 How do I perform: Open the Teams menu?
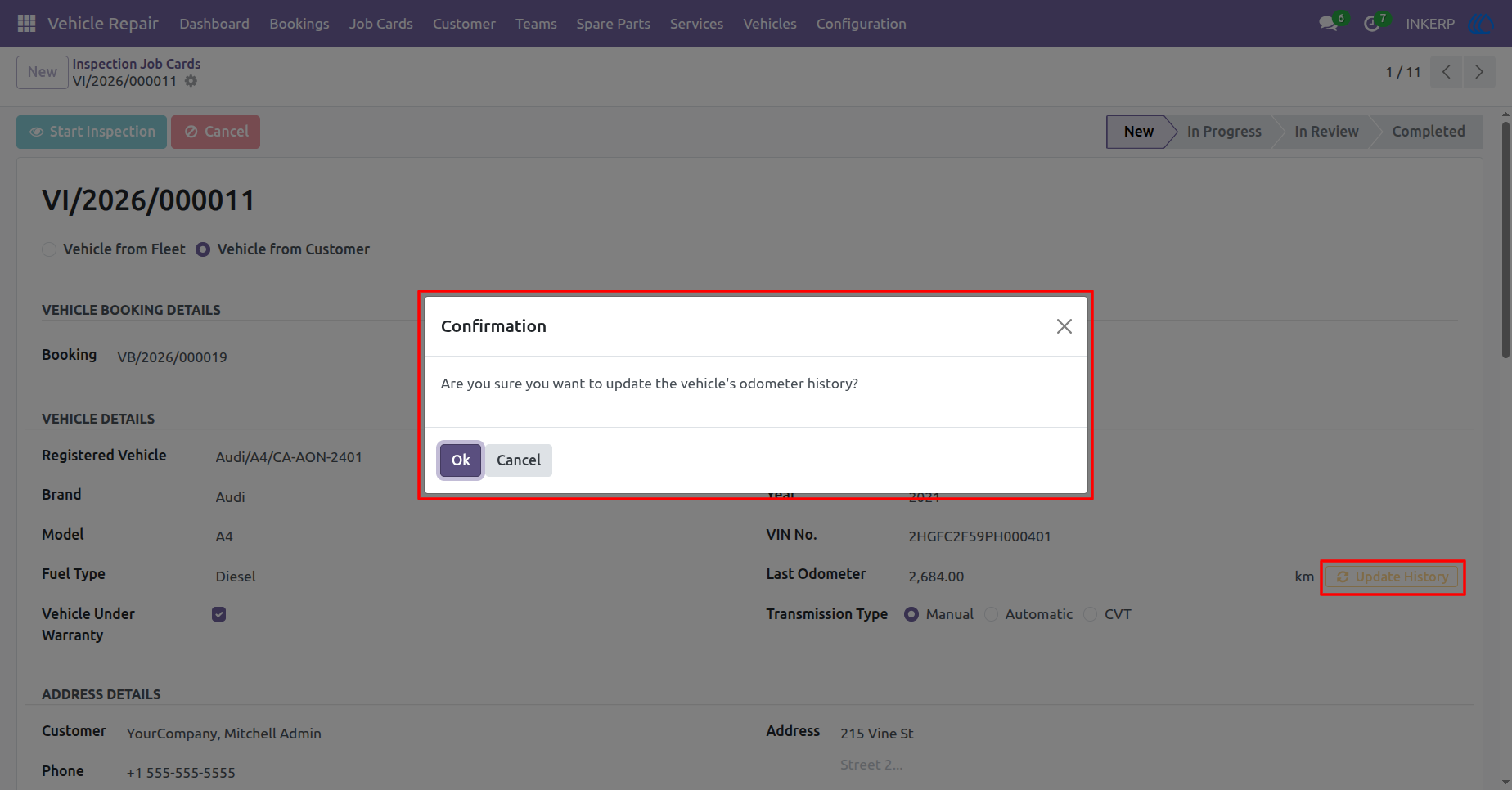[536, 24]
